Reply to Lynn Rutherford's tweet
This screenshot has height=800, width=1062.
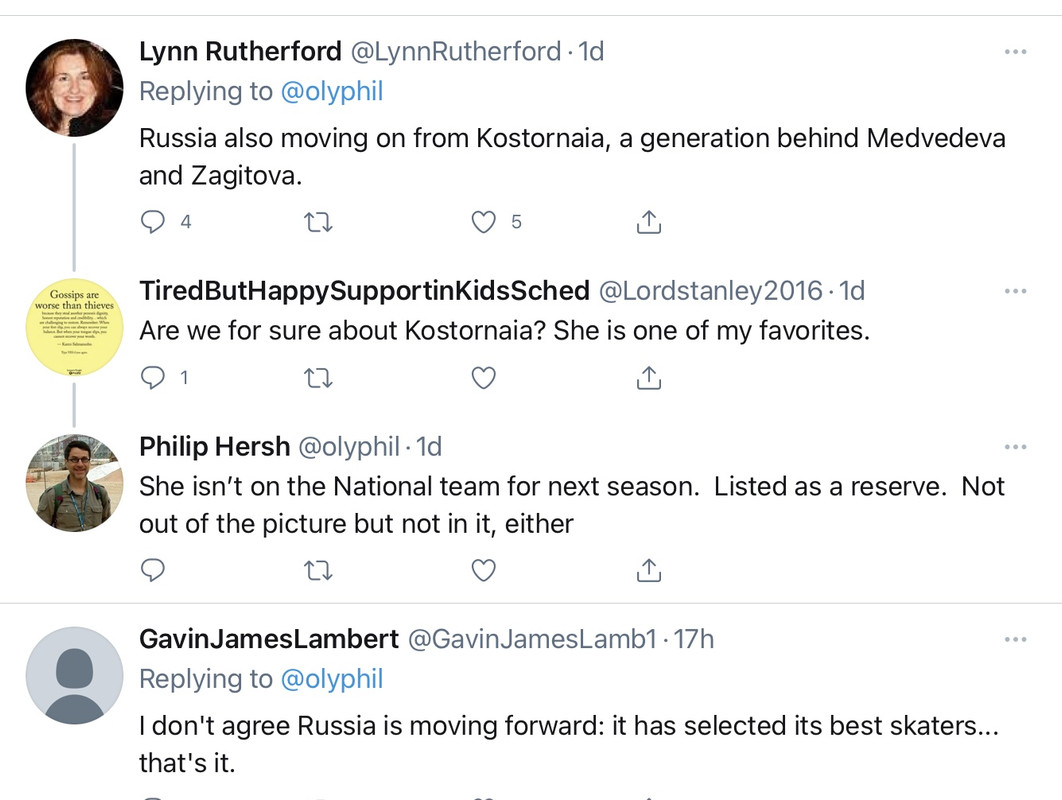(x=152, y=222)
